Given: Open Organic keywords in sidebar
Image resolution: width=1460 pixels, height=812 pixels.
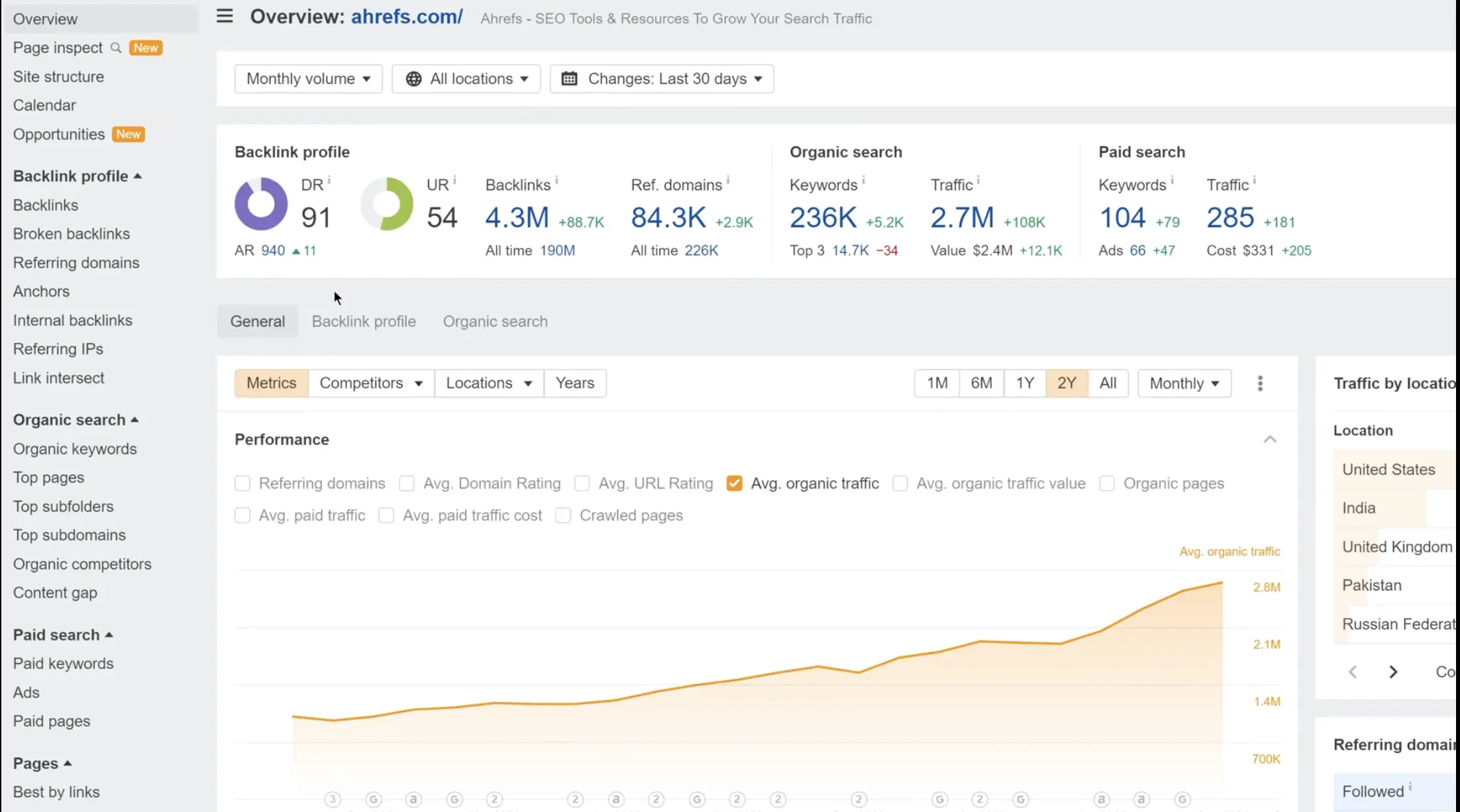Looking at the screenshot, I should point(75,449).
